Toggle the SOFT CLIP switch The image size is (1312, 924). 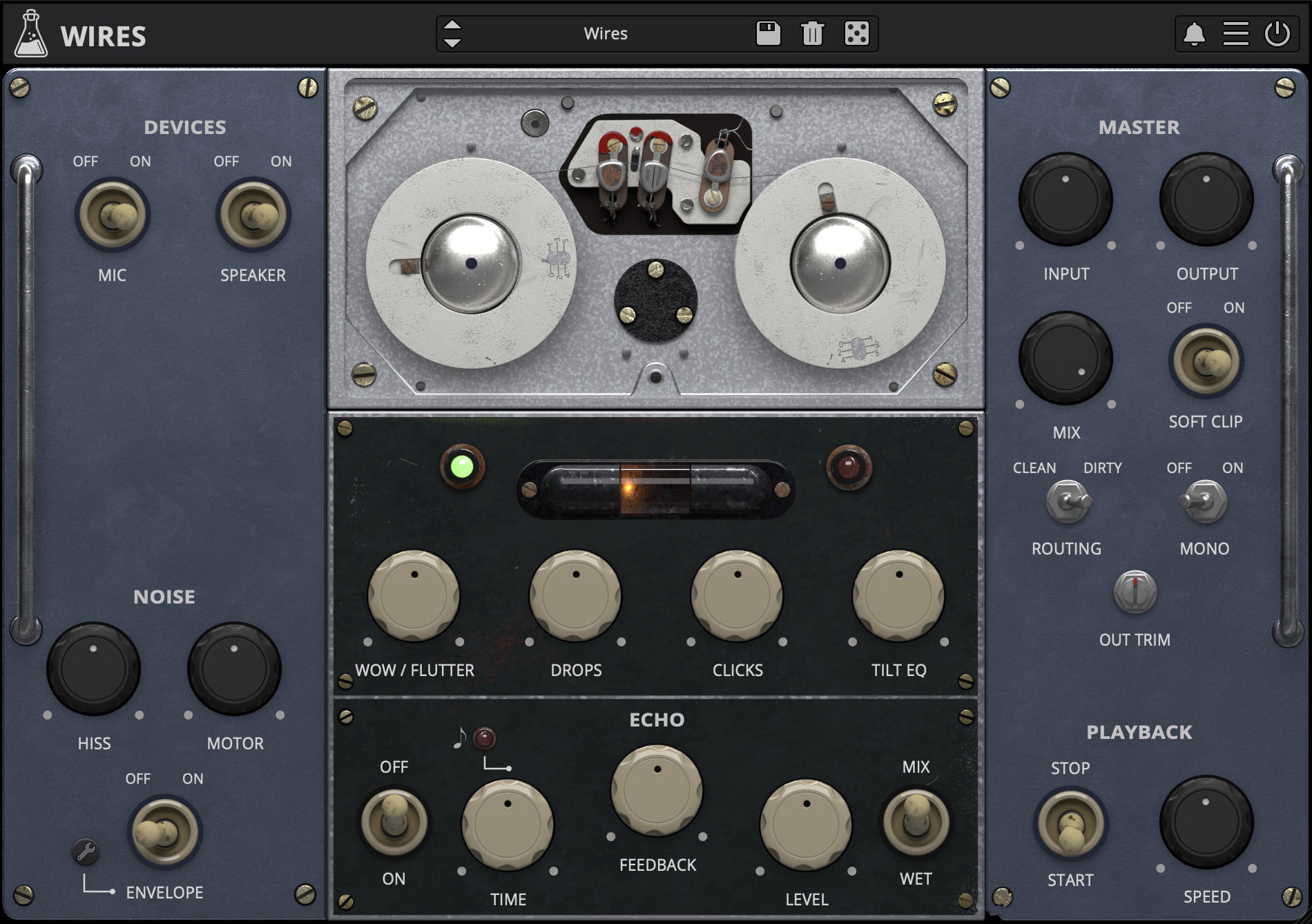coord(1206,361)
